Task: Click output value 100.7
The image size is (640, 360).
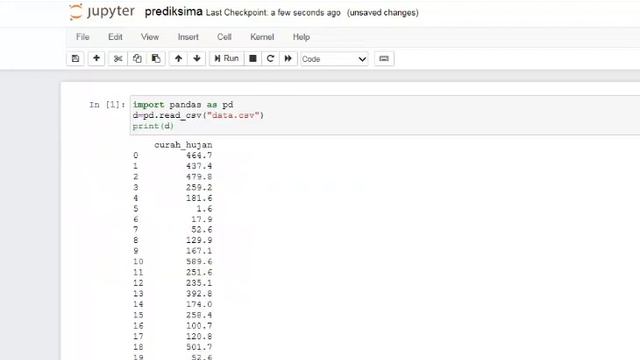Action: click(199, 326)
